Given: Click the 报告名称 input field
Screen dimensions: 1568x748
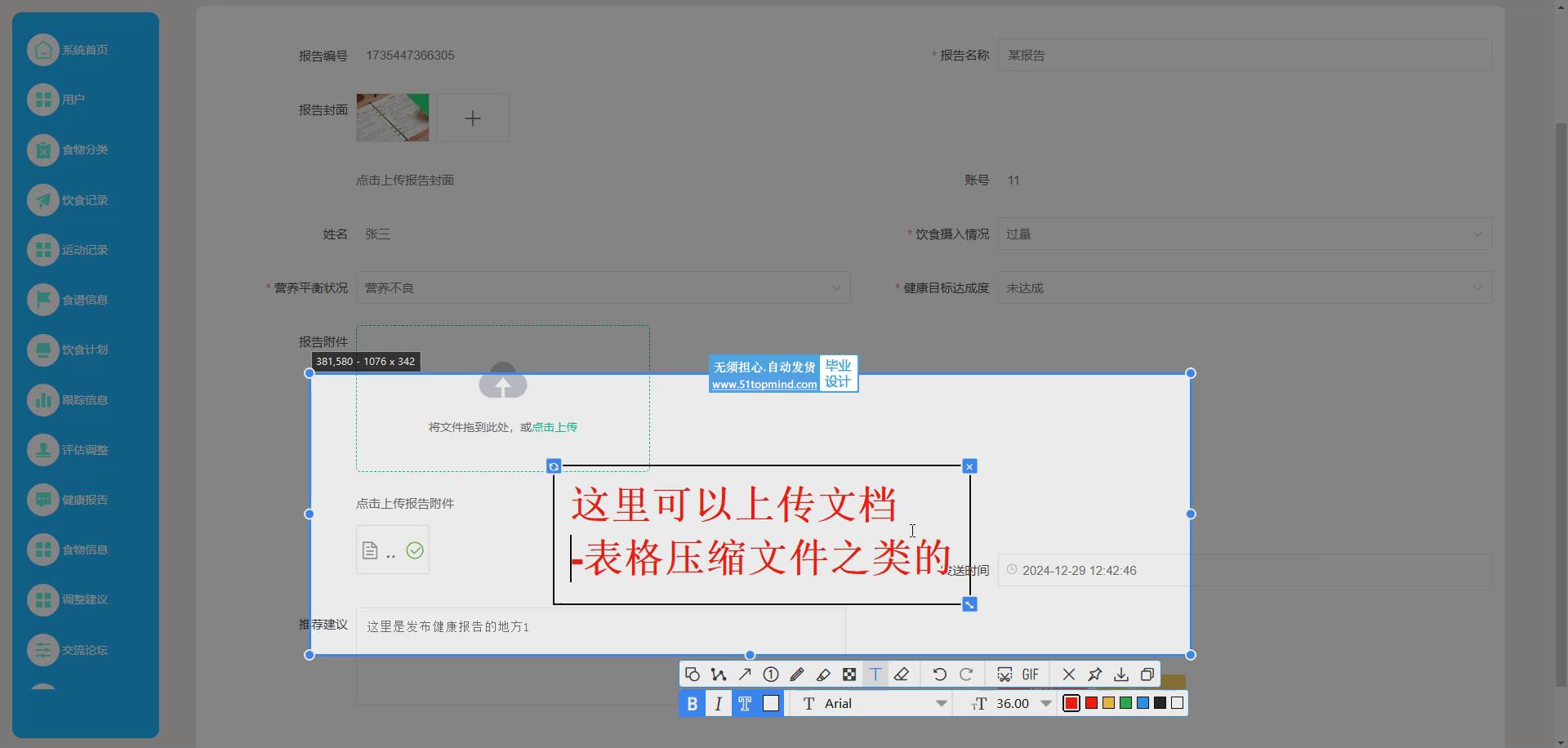Looking at the screenshot, I should (x=1244, y=56).
